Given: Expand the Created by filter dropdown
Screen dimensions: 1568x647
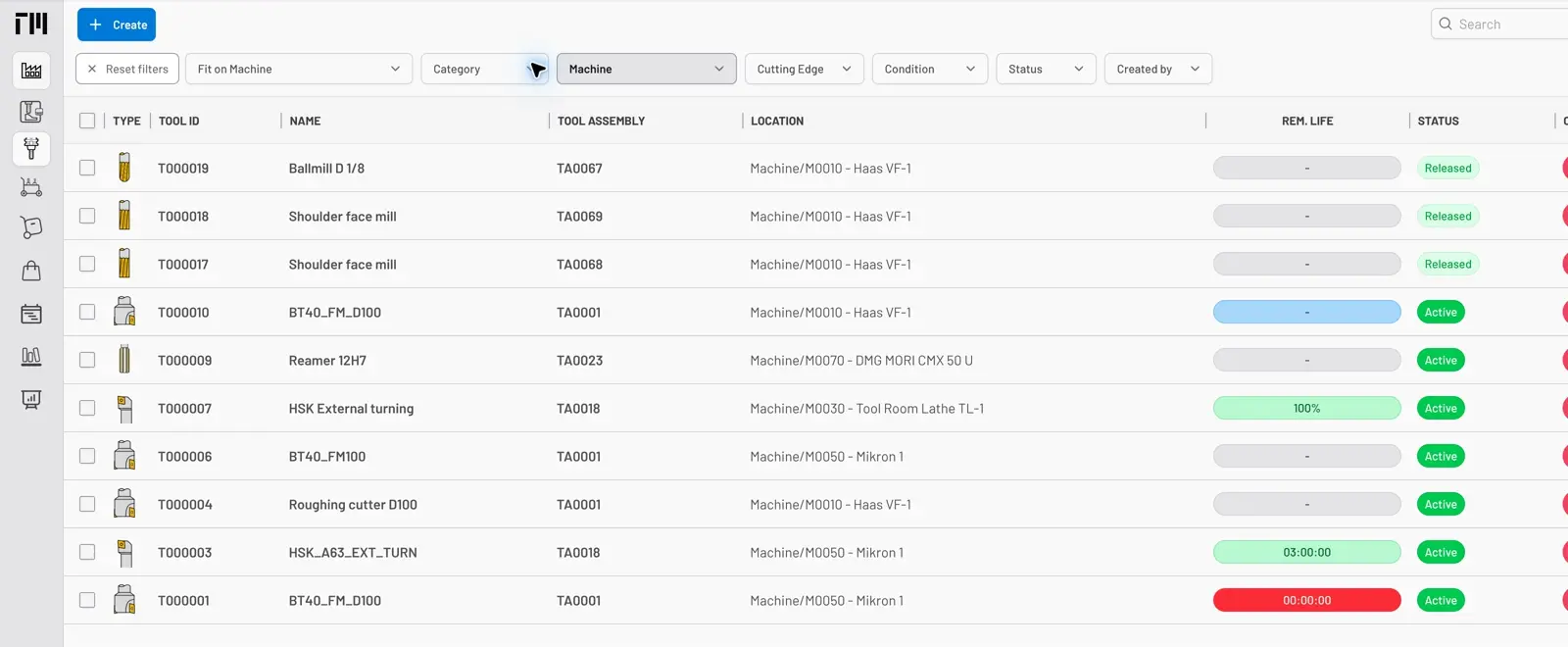Looking at the screenshot, I should click(x=1158, y=69).
